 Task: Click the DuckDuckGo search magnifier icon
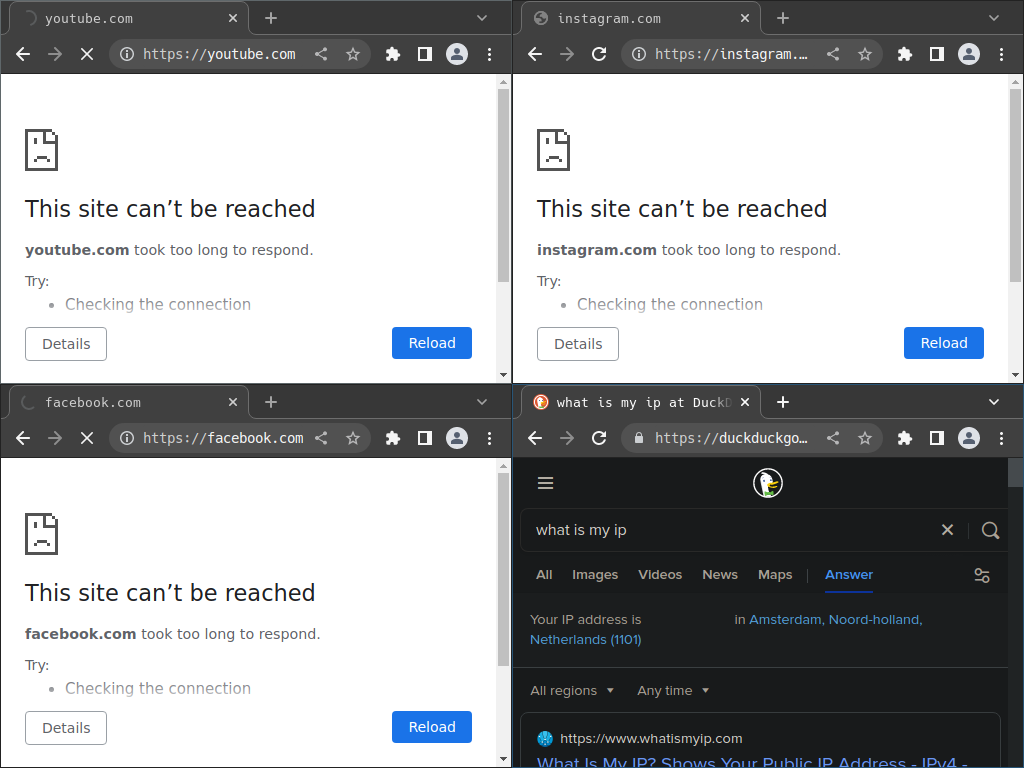coord(990,530)
